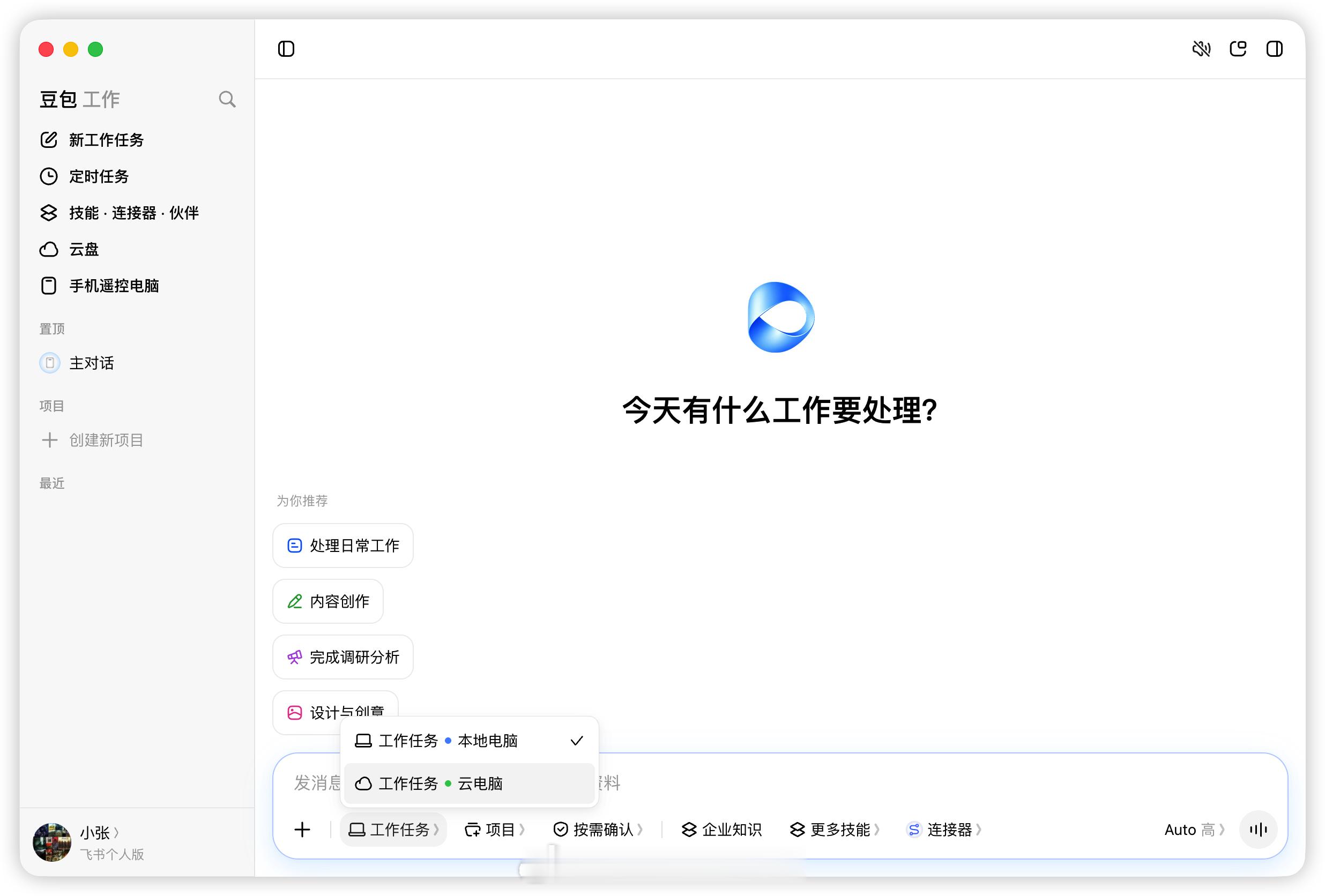
Task: Click the checkmark on the 本地电脑 option
Action: [x=576, y=741]
